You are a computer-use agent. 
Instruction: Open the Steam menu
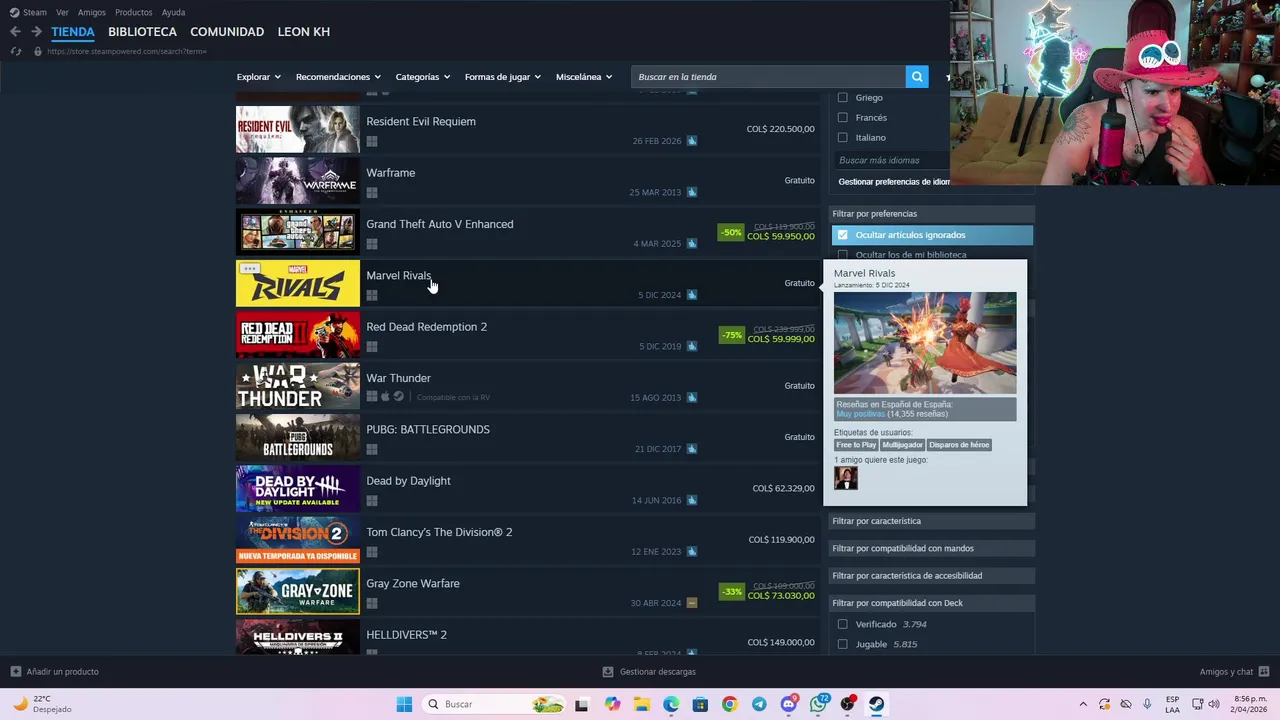(35, 12)
